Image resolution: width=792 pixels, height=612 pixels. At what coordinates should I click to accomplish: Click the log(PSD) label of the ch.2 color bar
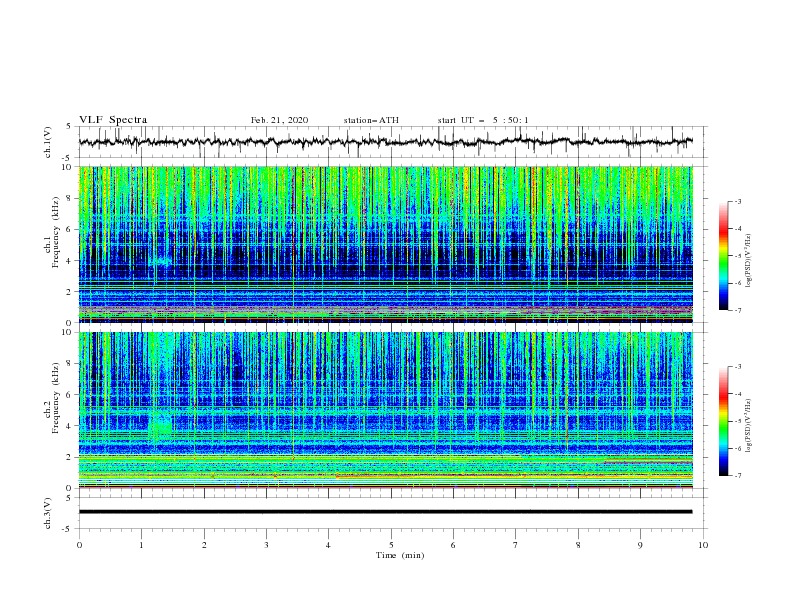pos(749,425)
